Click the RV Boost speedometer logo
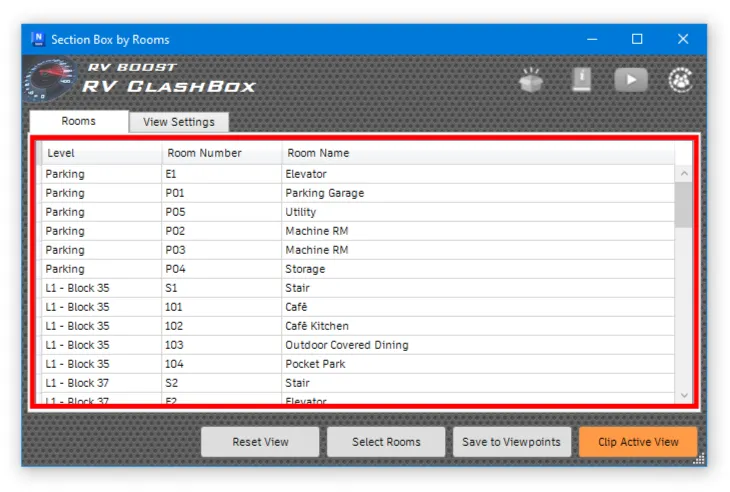Viewport: 730px width, 492px height. tap(52, 81)
